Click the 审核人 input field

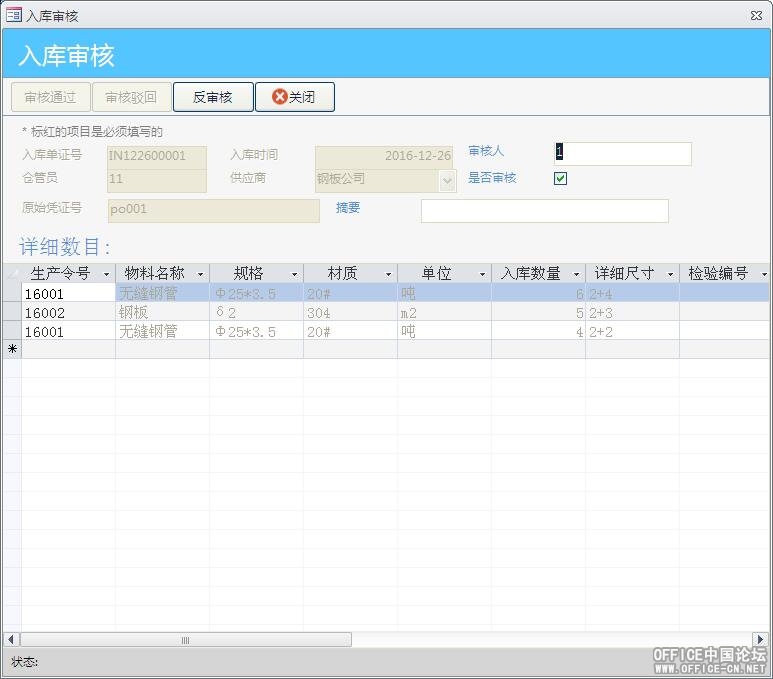pos(623,154)
